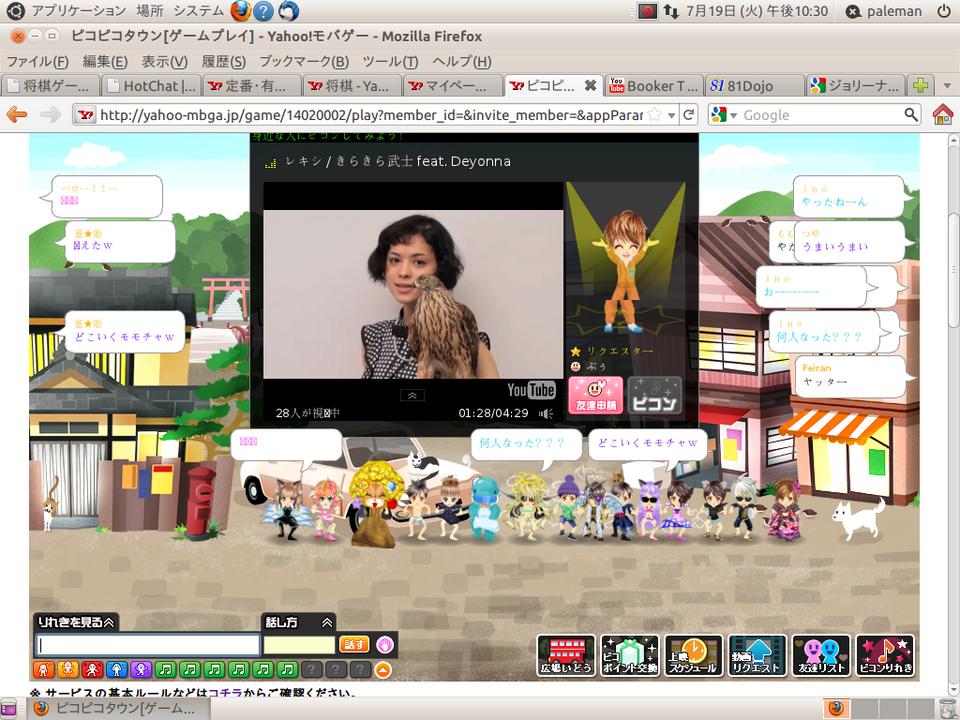The image size is (960, 720).
Task: Trigger the yellow-orange avatar emote icon
Action: [68, 670]
